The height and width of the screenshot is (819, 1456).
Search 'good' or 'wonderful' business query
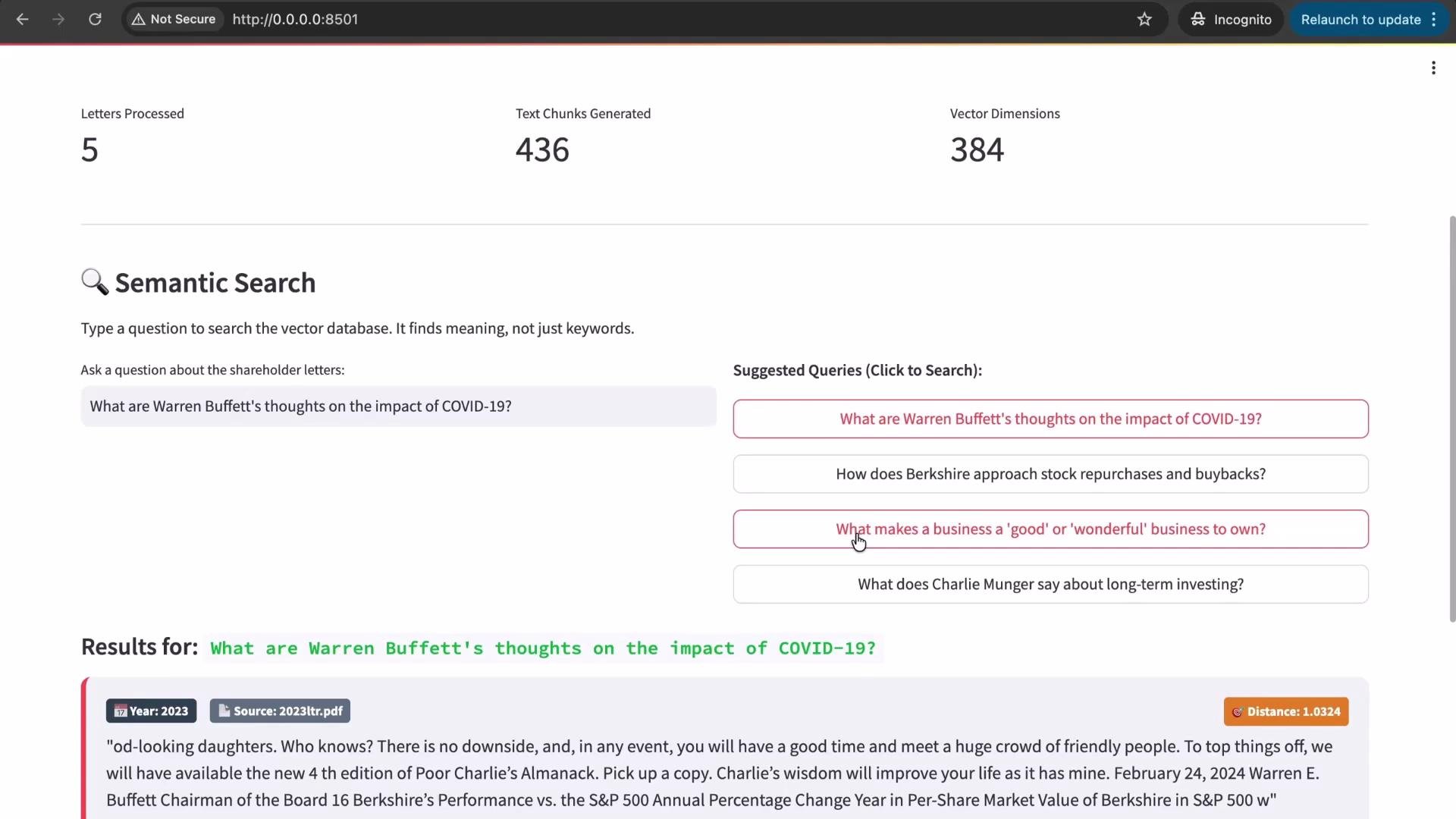1050,529
